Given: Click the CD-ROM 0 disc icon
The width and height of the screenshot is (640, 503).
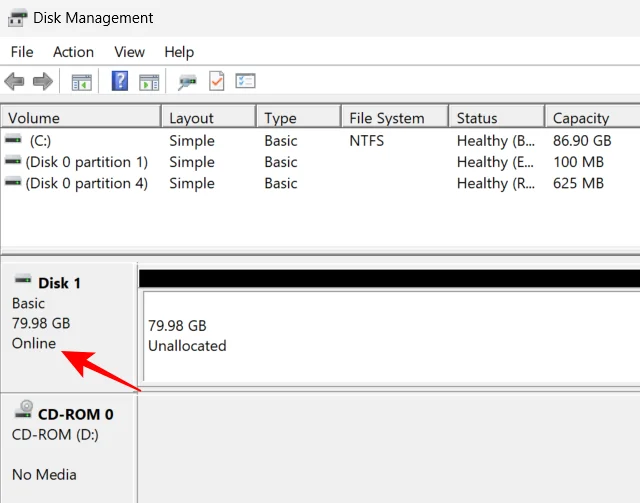Looking at the screenshot, I should pyautogui.click(x=24, y=409).
